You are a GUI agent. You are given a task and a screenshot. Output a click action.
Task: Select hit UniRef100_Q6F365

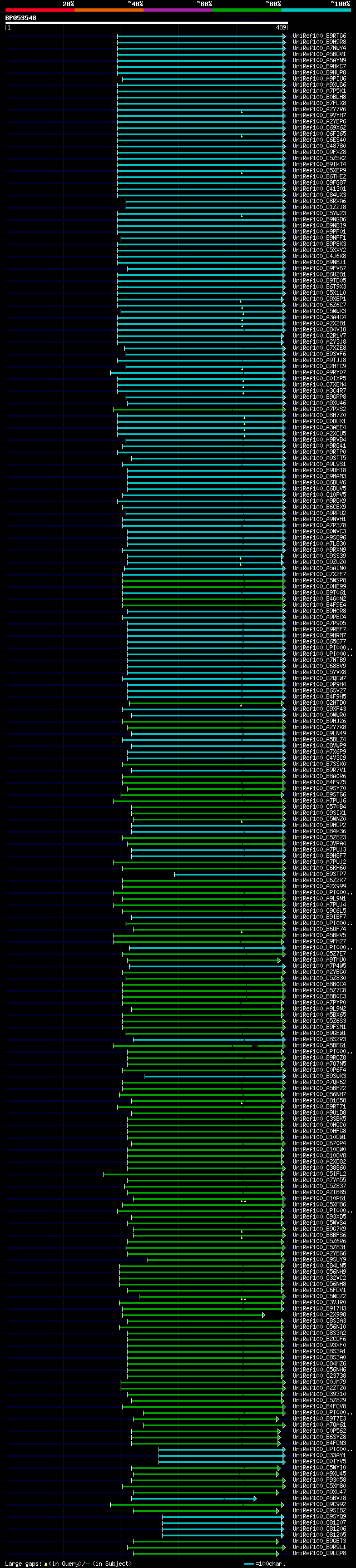pos(319,134)
